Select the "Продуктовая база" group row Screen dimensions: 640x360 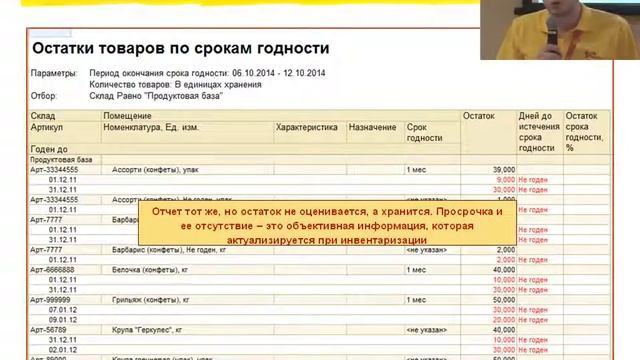61,160
